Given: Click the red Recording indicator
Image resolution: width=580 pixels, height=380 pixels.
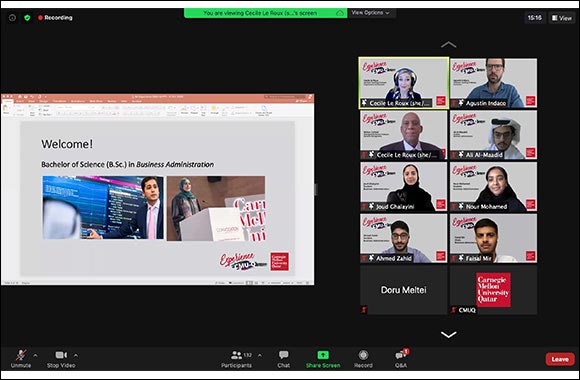Looking at the screenshot, I should [55, 18].
